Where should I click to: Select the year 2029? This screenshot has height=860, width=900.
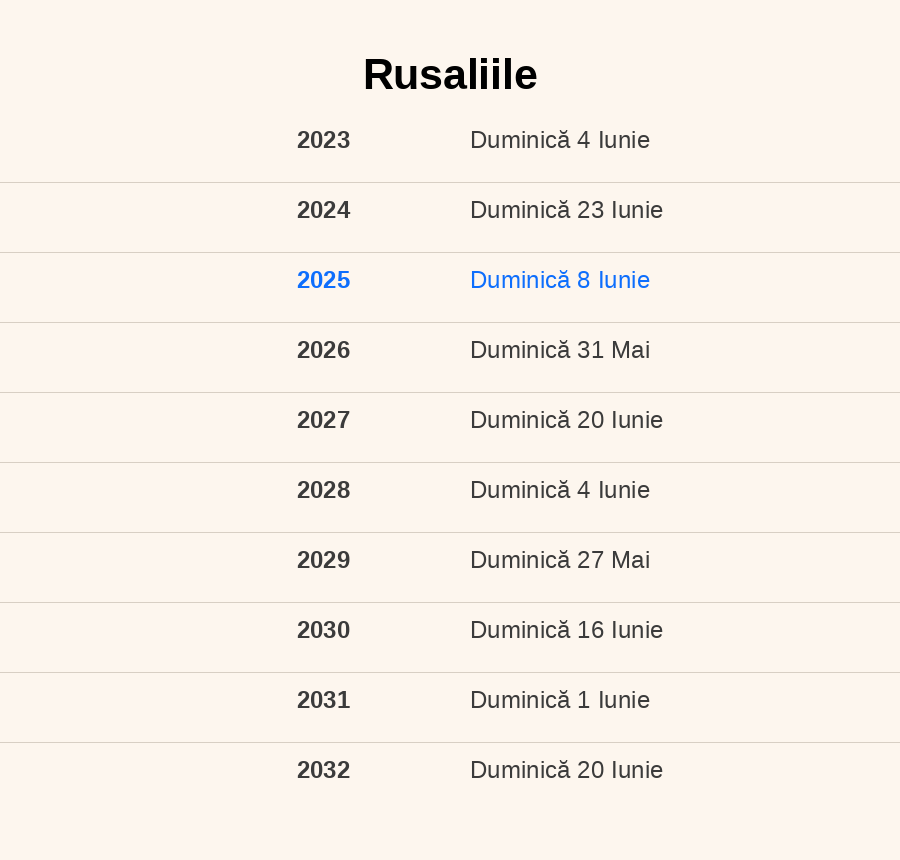(x=323, y=560)
